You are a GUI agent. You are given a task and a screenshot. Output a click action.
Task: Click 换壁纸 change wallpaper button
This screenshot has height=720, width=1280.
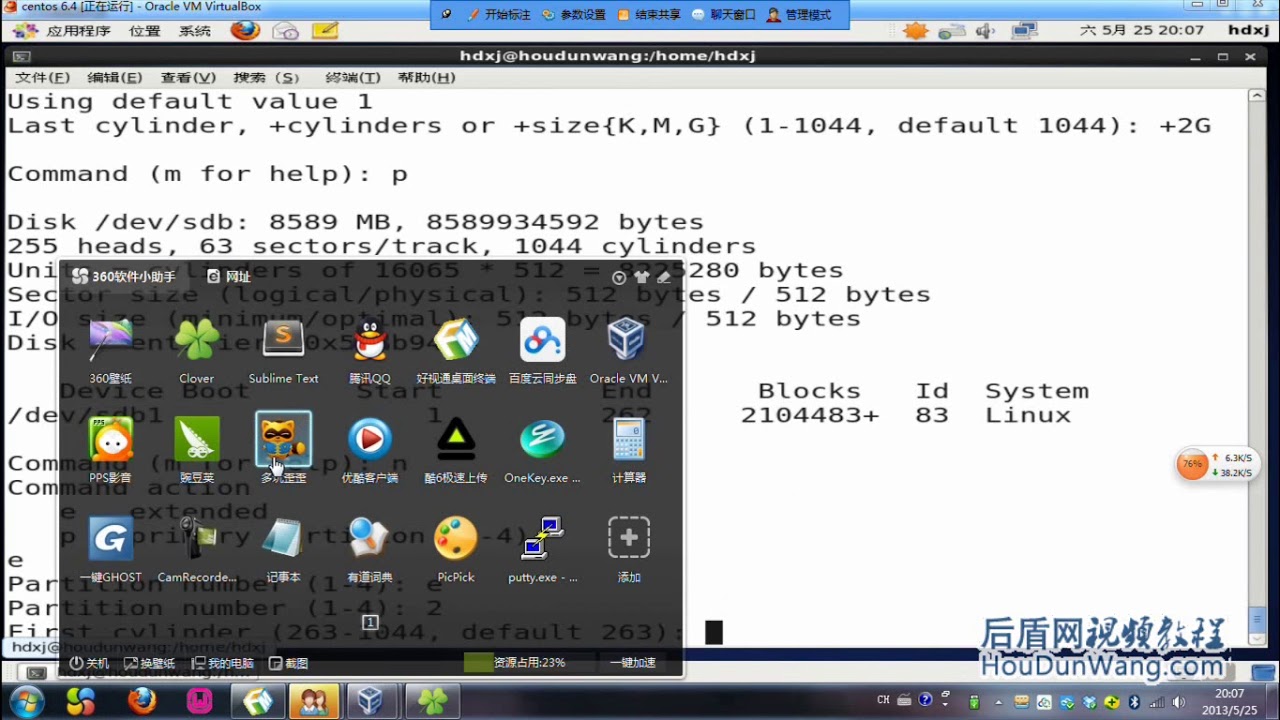point(150,663)
